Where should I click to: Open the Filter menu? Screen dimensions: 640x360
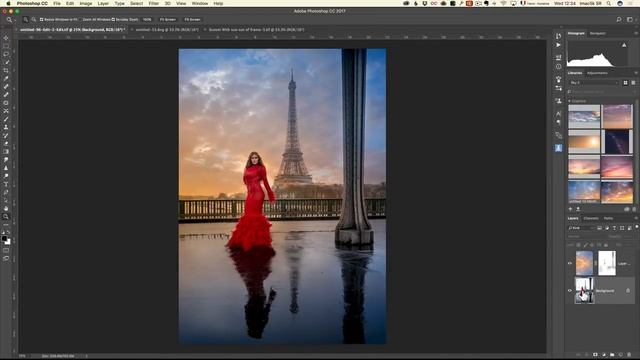(x=153, y=4)
